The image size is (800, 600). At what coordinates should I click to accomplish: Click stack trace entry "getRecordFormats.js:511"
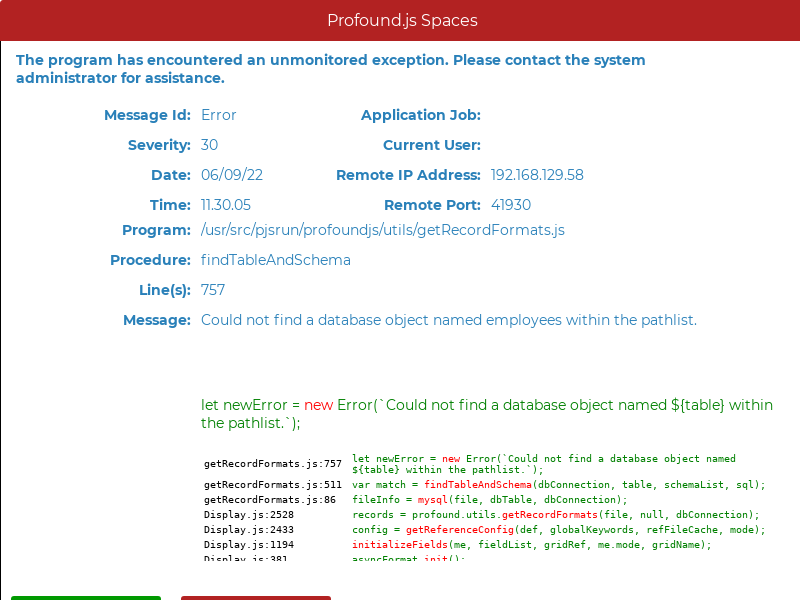point(273,485)
